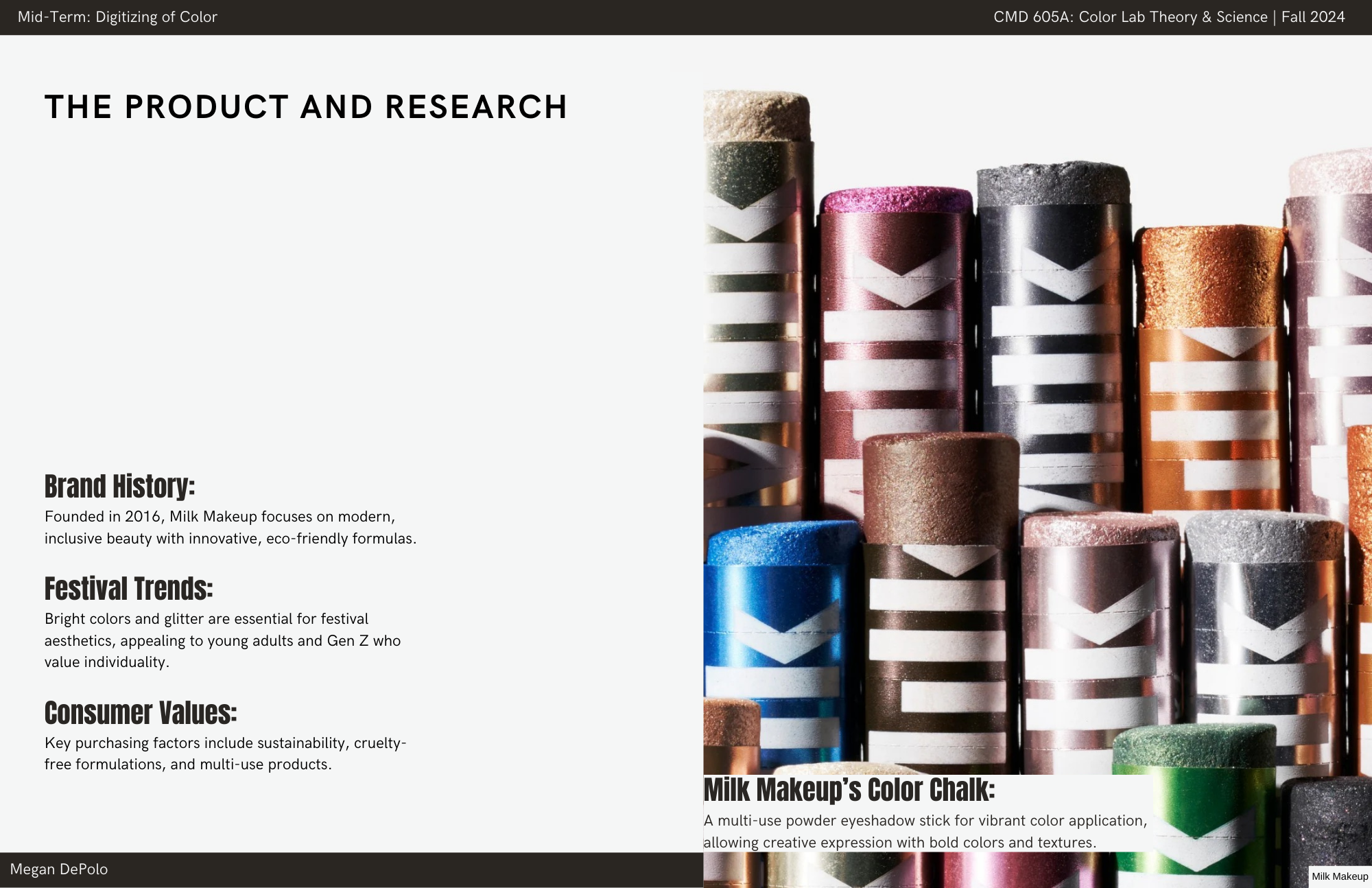This screenshot has width=1372, height=888.
Task: Click the paragraph starting "Founded in 2016, Milk Makeup"
Action: 230,527
